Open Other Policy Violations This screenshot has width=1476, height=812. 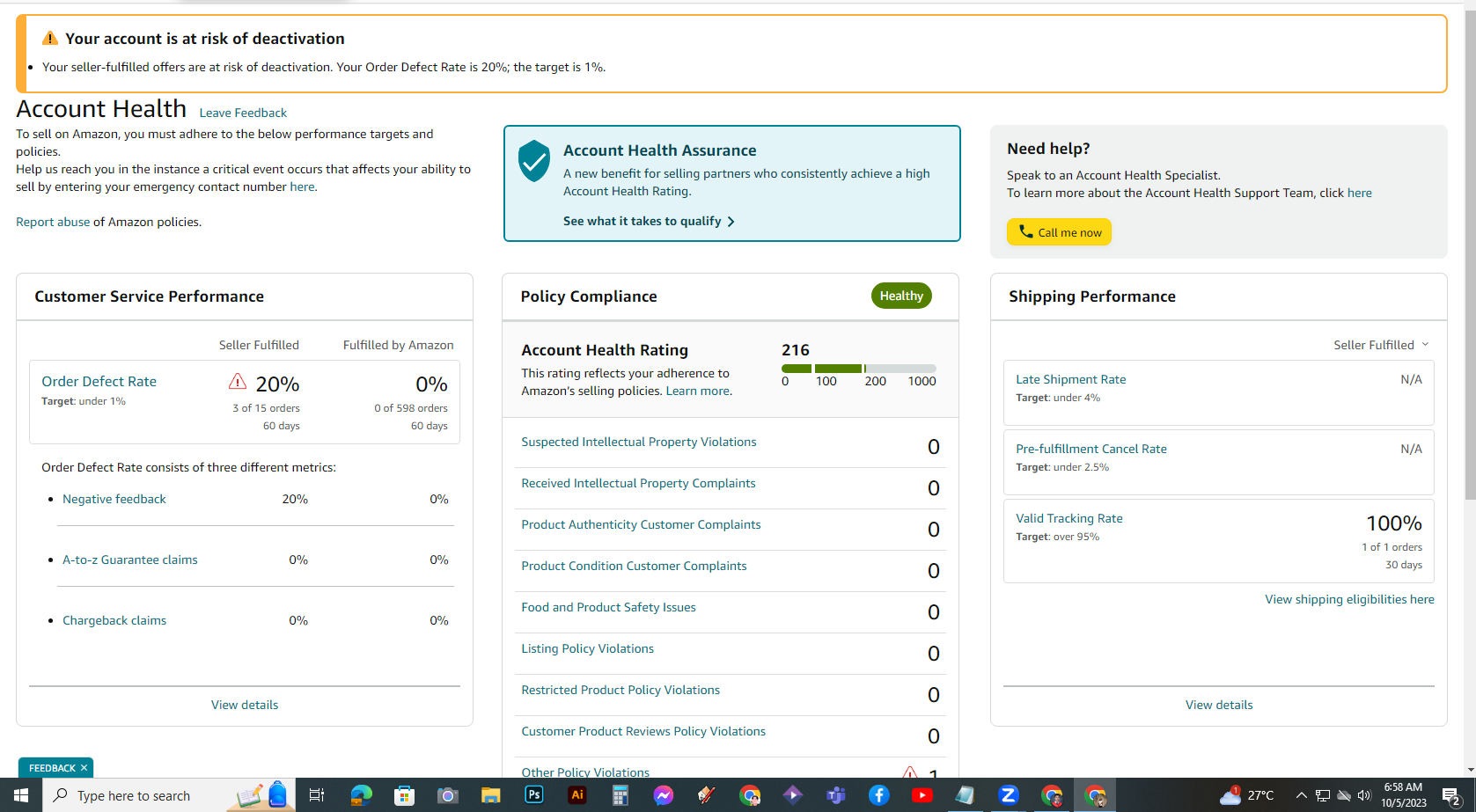(x=585, y=772)
